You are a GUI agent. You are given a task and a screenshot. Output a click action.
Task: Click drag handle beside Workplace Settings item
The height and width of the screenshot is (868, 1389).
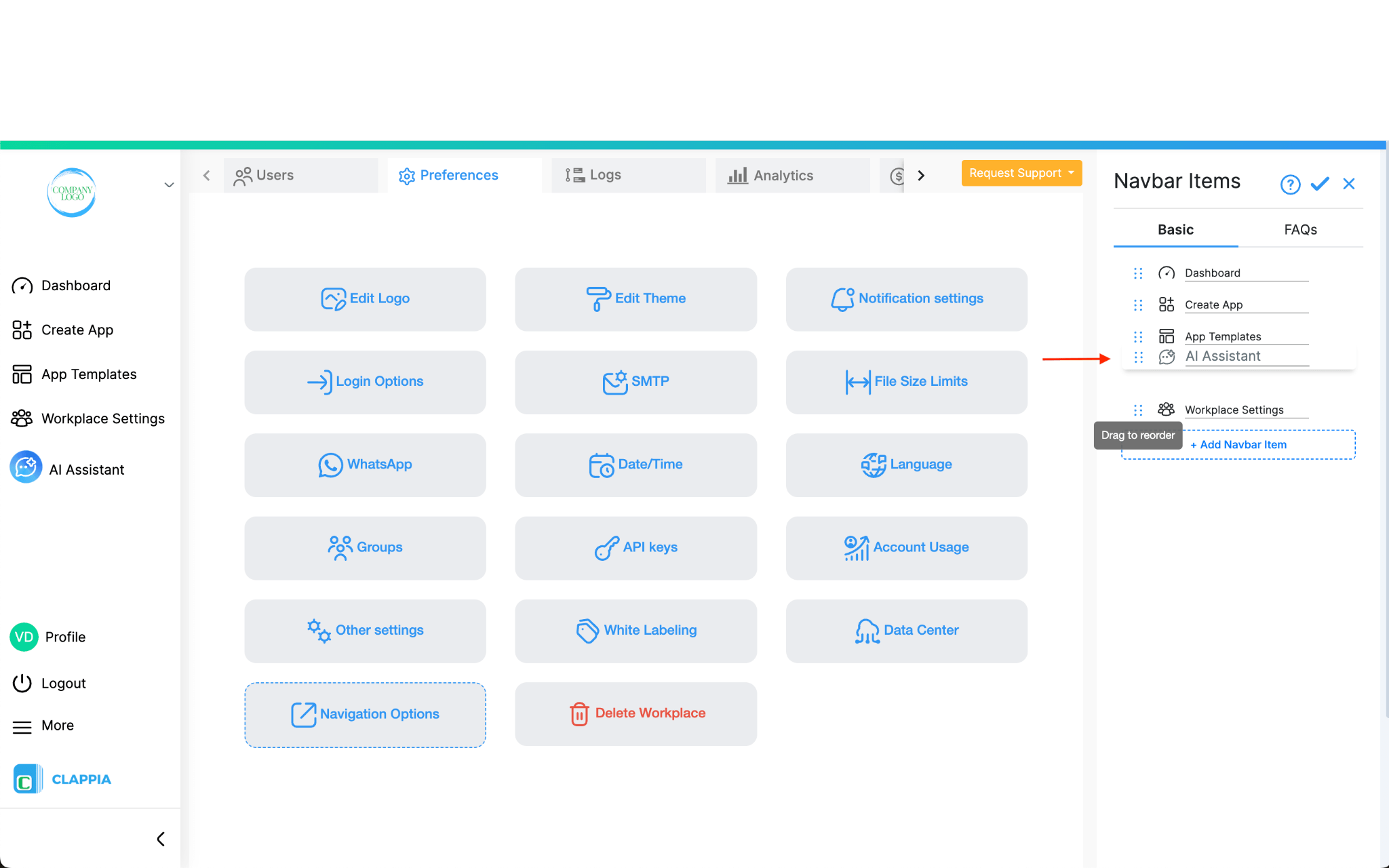click(x=1138, y=410)
